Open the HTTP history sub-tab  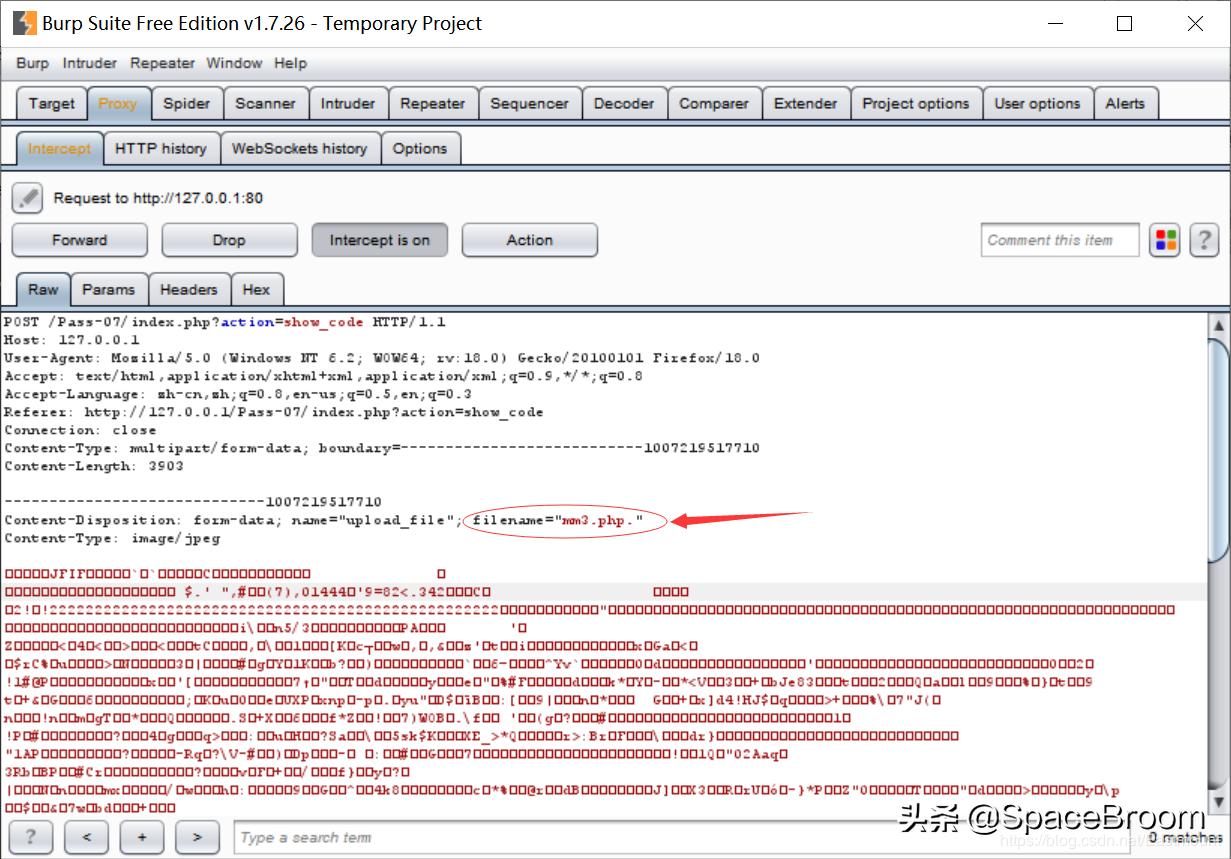[160, 149]
